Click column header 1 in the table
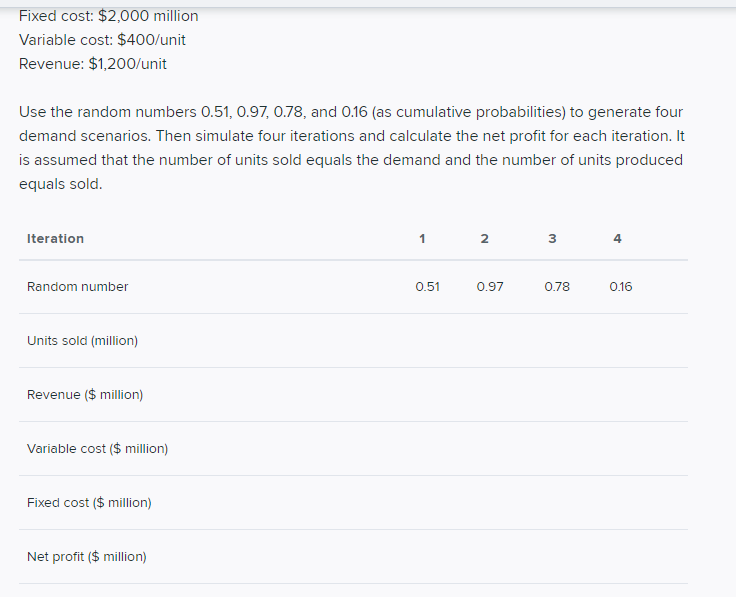 (422, 239)
